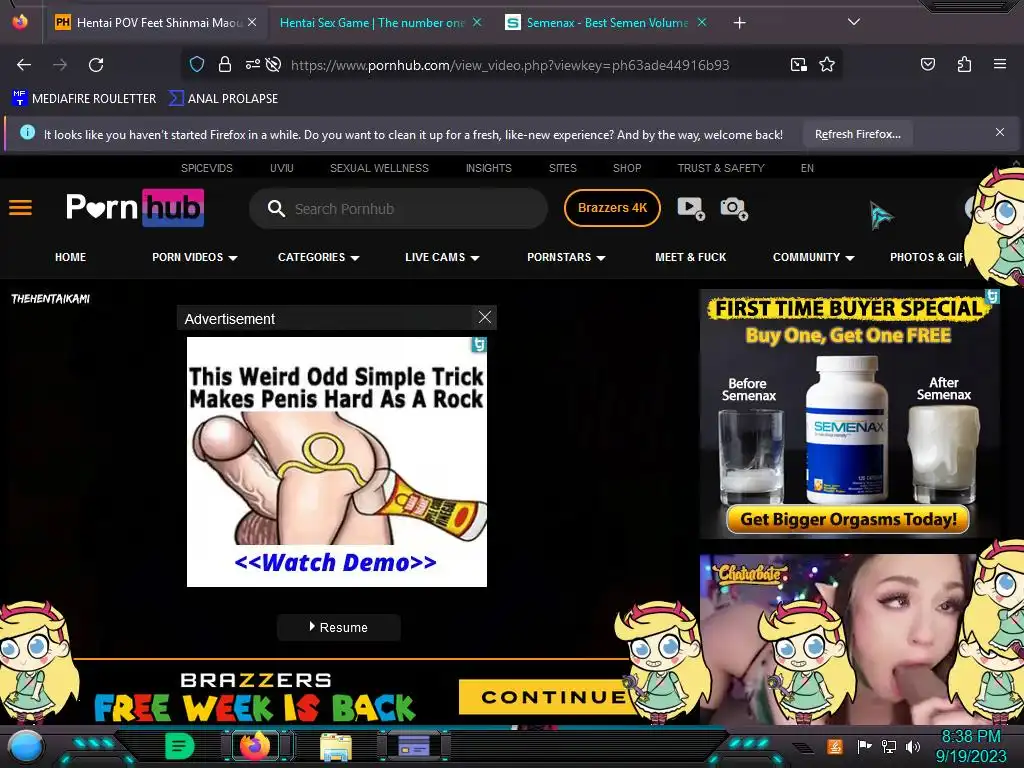Open the MEDIAFIRE ROULETTER bookmark
The width and height of the screenshot is (1024, 768).
coord(84,99)
